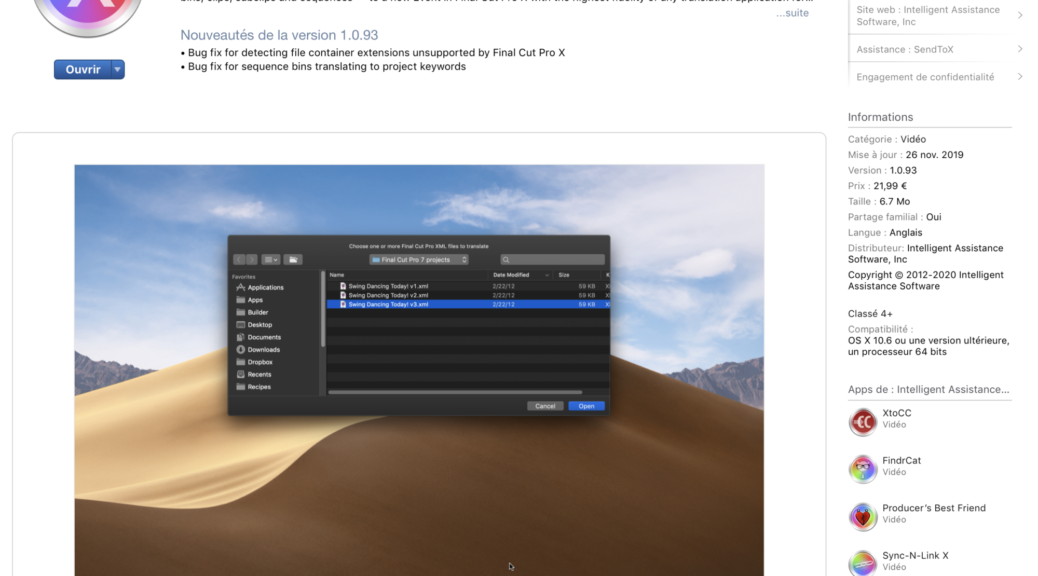Click the FindrCat app icon
This screenshot has width=1038, height=576.
click(863, 469)
